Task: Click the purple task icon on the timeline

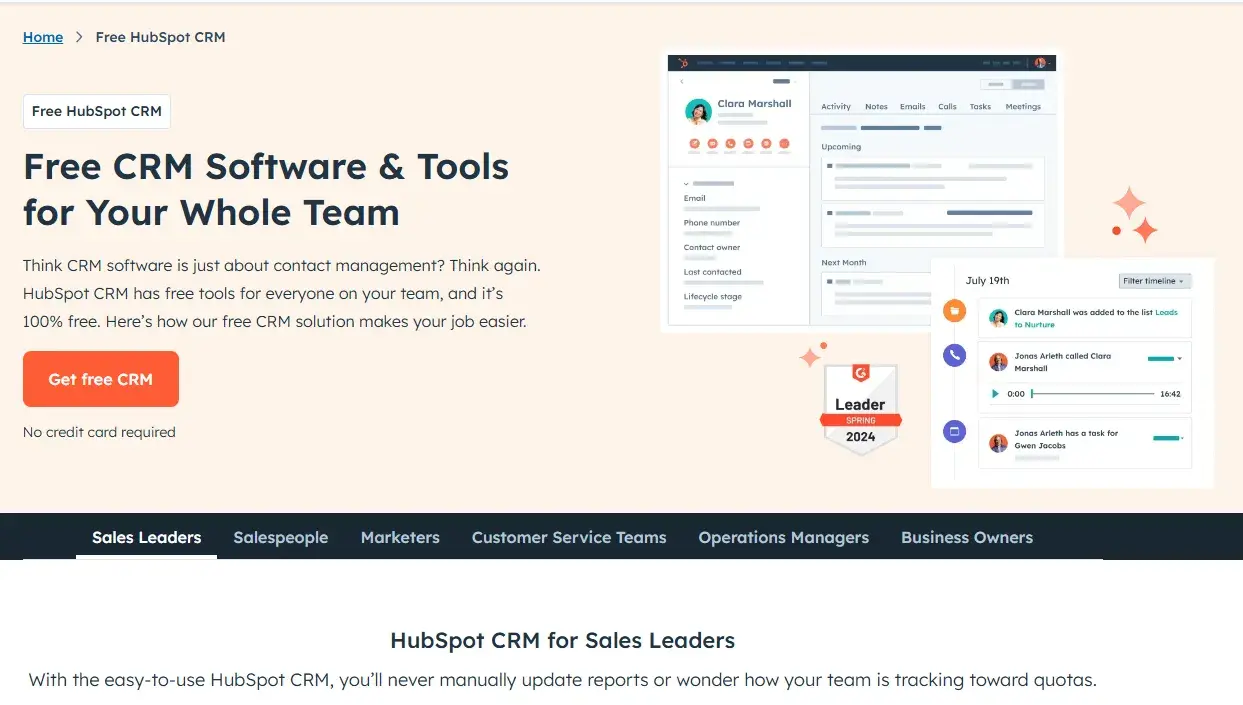Action: coord(955,432)
